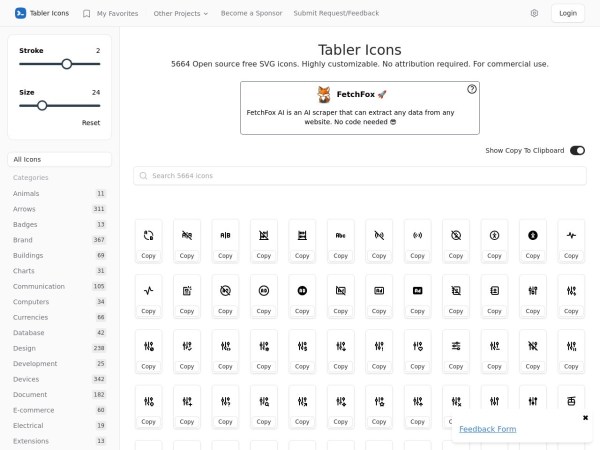Toggle Show Copy To Clipboard switch
This screenshot has height=450, width=600.
click(x=577, y=151)
